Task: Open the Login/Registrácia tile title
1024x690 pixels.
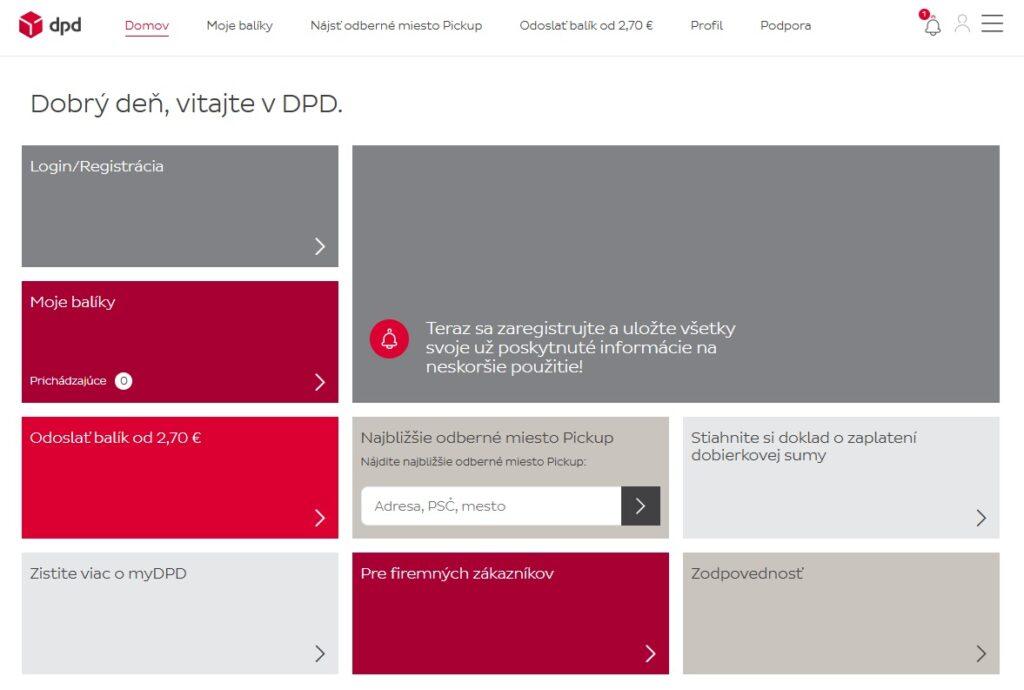Action: pyautogui.click(x=97, y=166)
